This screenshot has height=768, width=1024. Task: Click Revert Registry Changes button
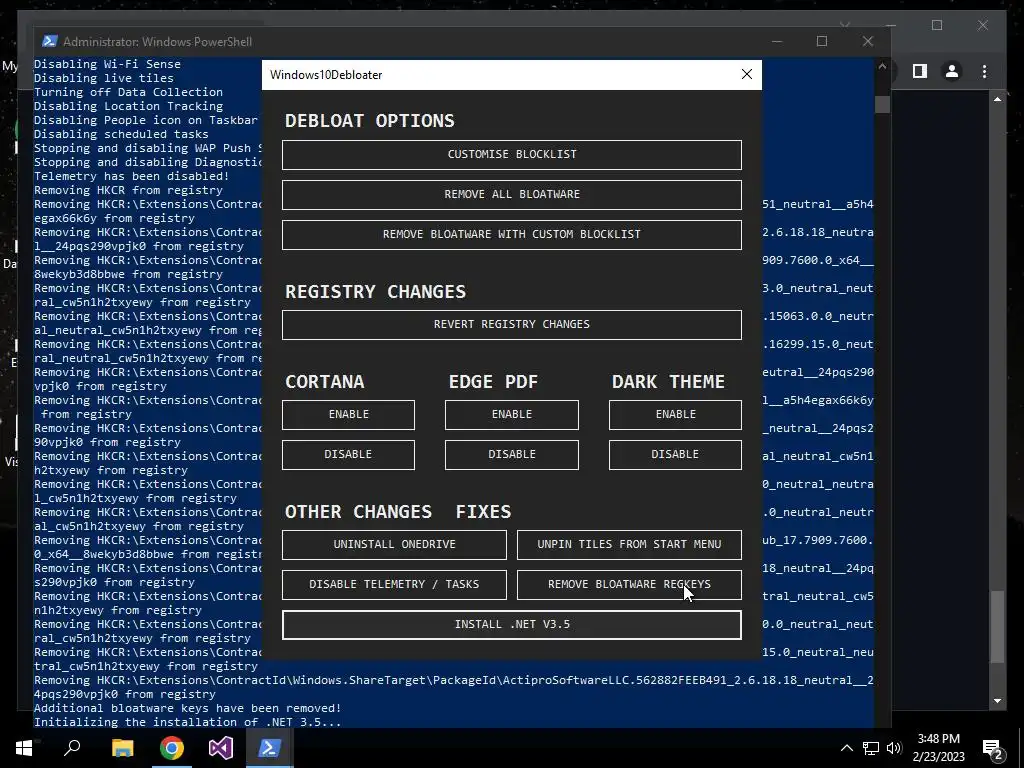512,325
